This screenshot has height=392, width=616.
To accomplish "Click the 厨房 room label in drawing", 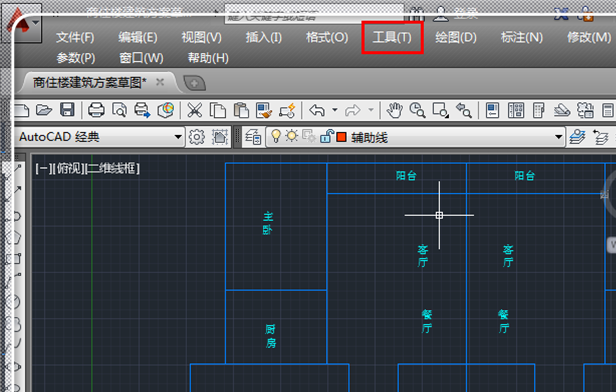I will [270, 336].
